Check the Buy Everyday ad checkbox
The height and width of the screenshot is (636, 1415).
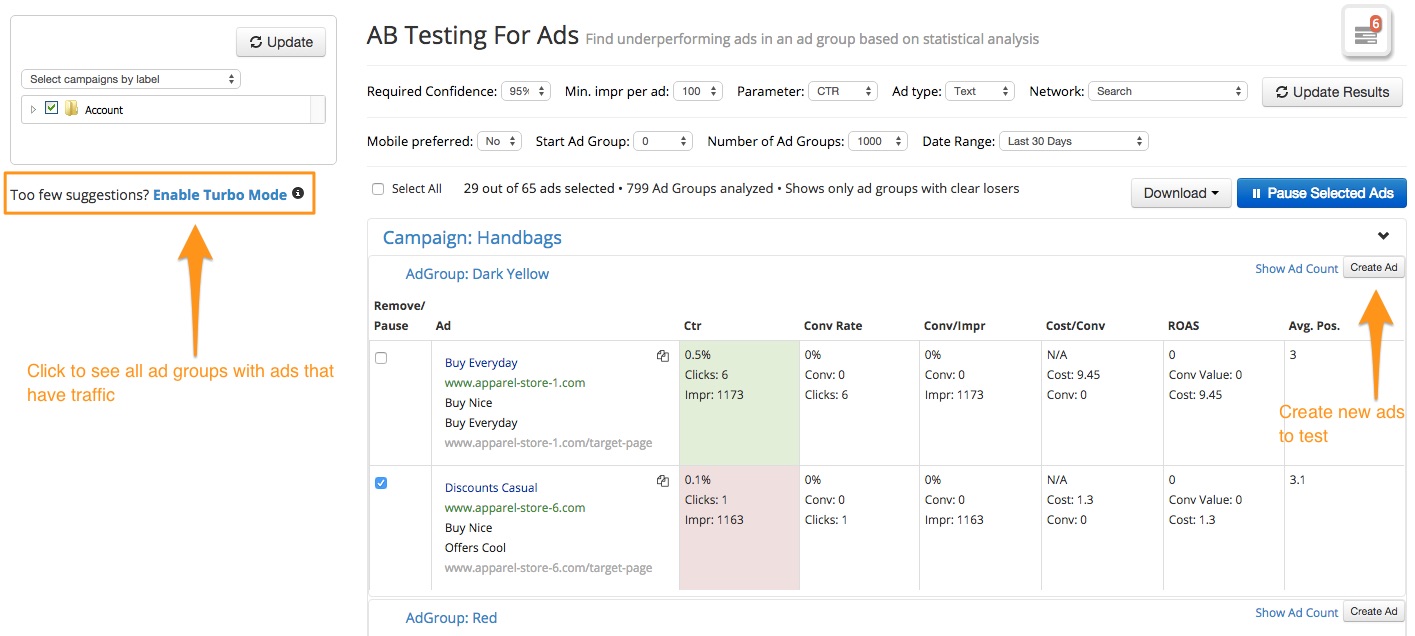click(381, 358)
